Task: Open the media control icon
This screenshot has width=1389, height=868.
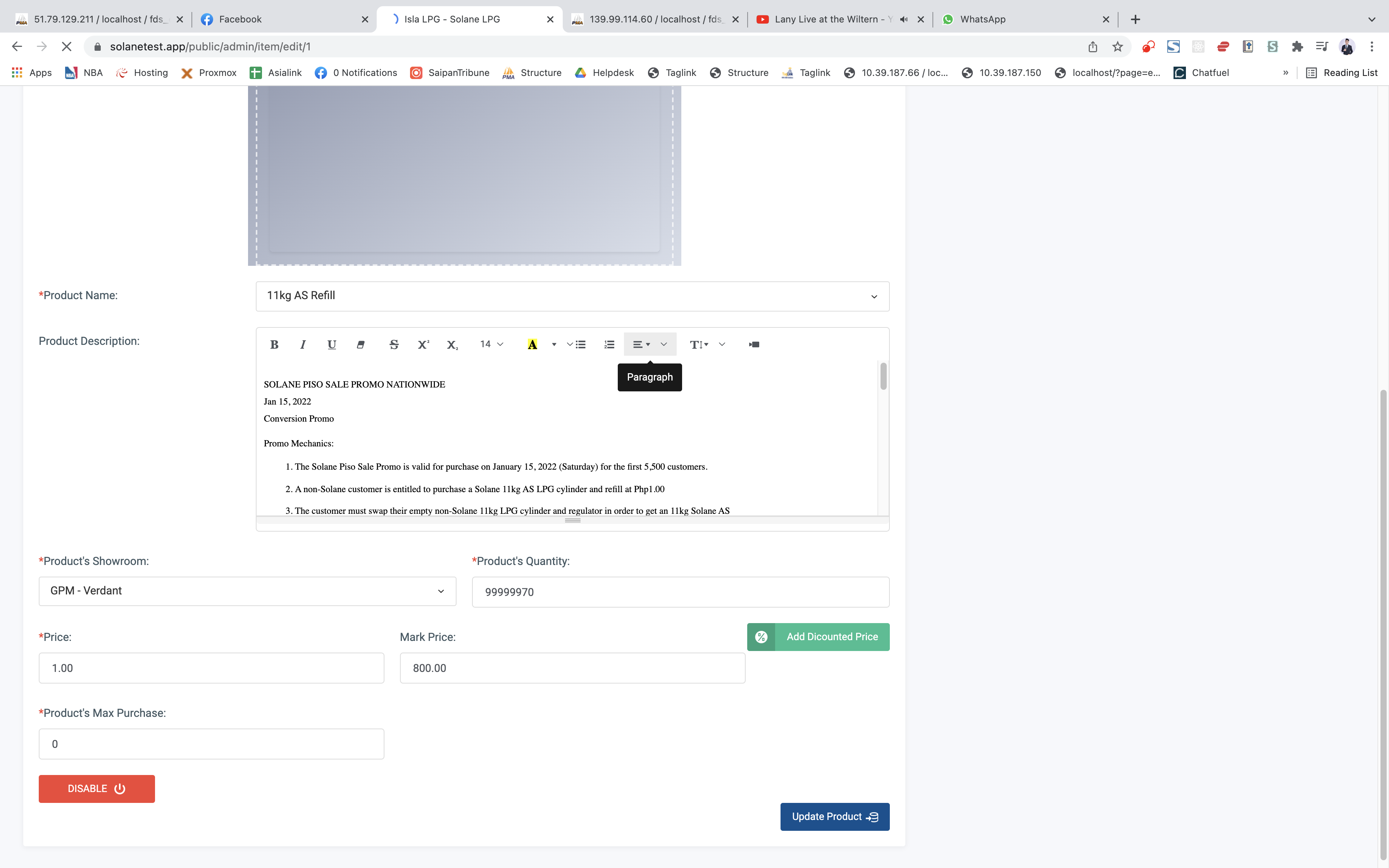Action: pyautogui.click(x=1322, y=46)
